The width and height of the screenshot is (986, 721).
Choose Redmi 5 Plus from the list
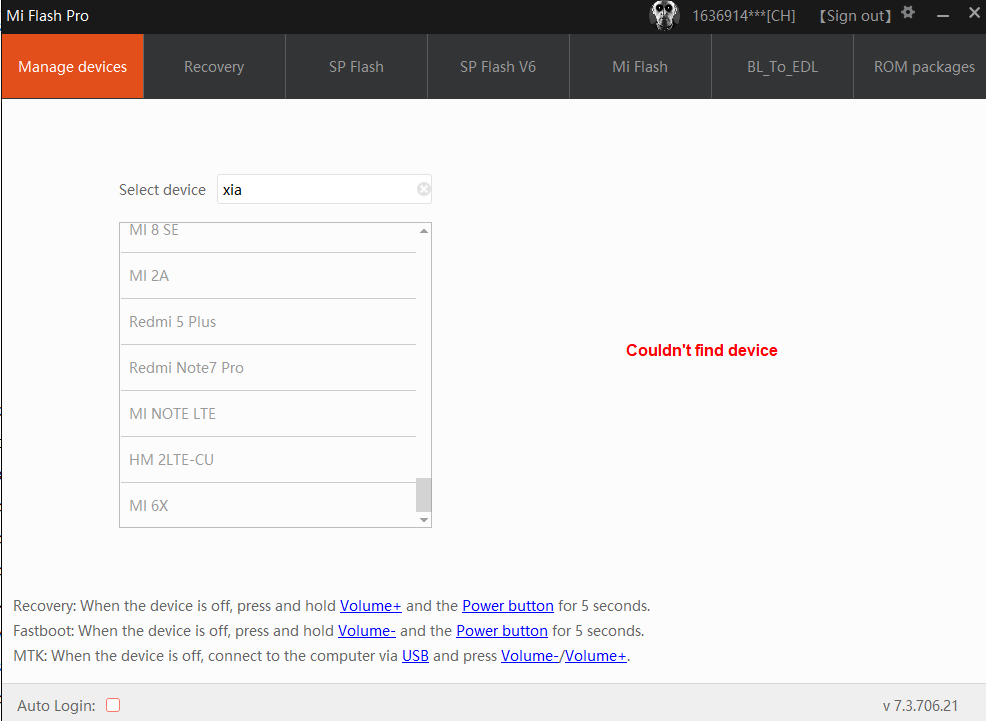[269, 322]
